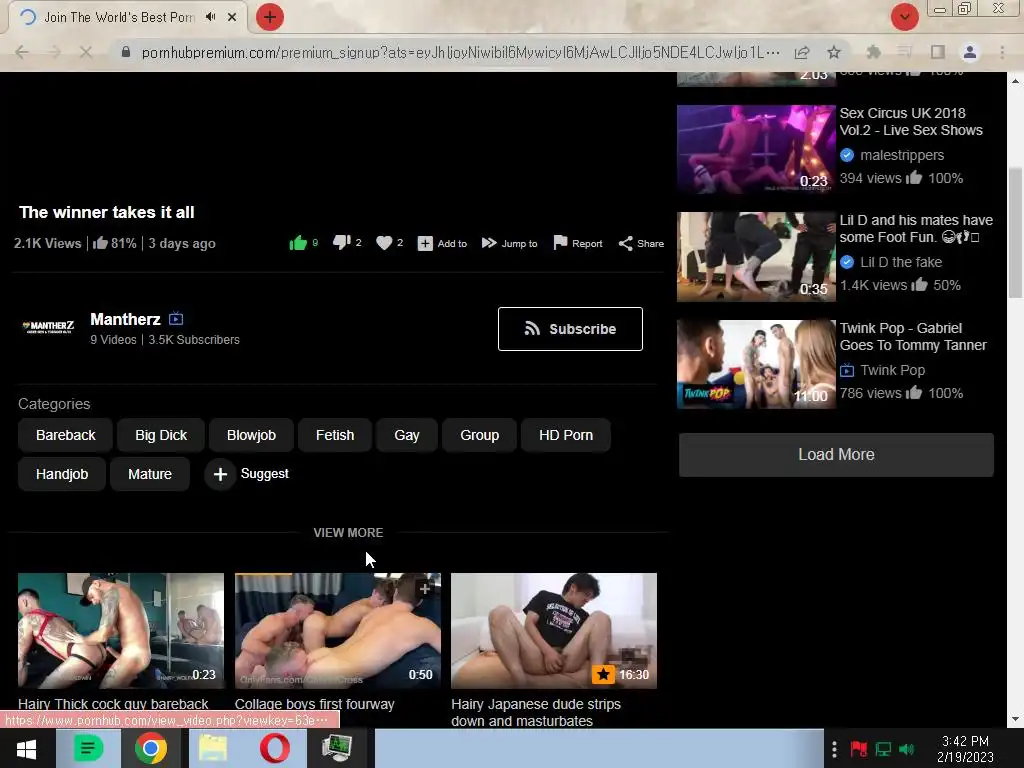1024x768 pixels.
Task: Share this page via the address bar icon
Action: [802, 52]
